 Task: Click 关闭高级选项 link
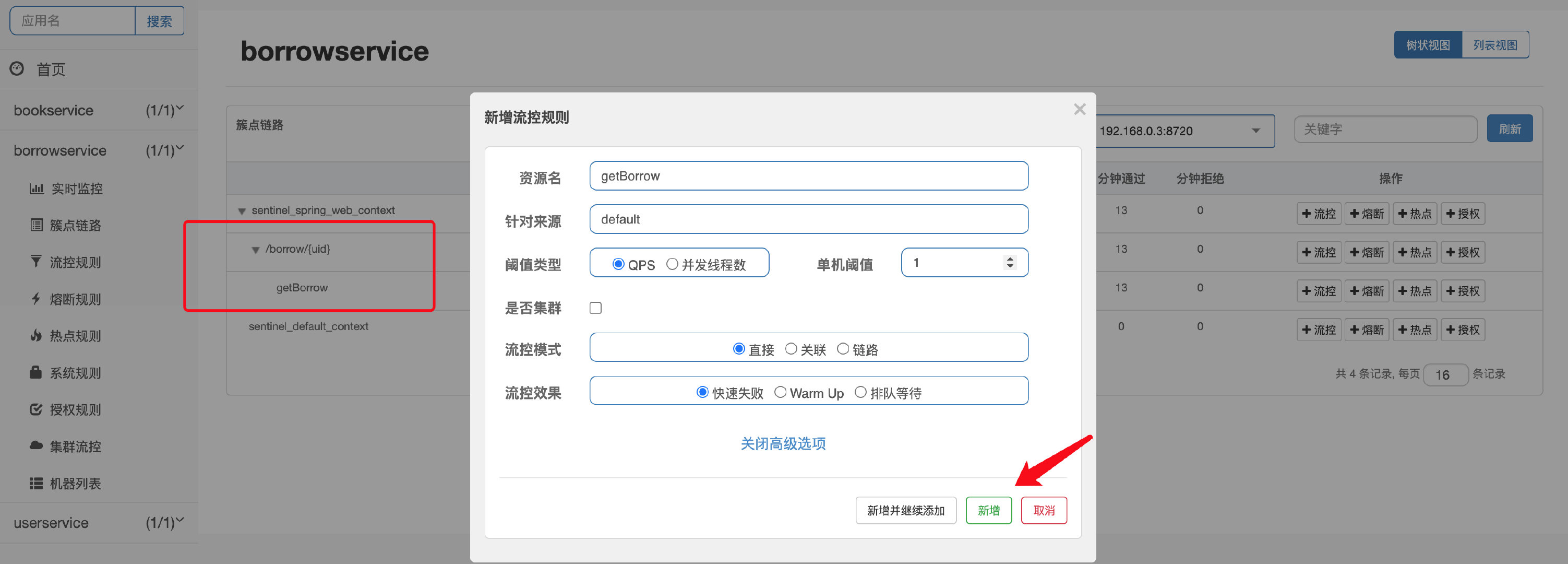(783, 443)
